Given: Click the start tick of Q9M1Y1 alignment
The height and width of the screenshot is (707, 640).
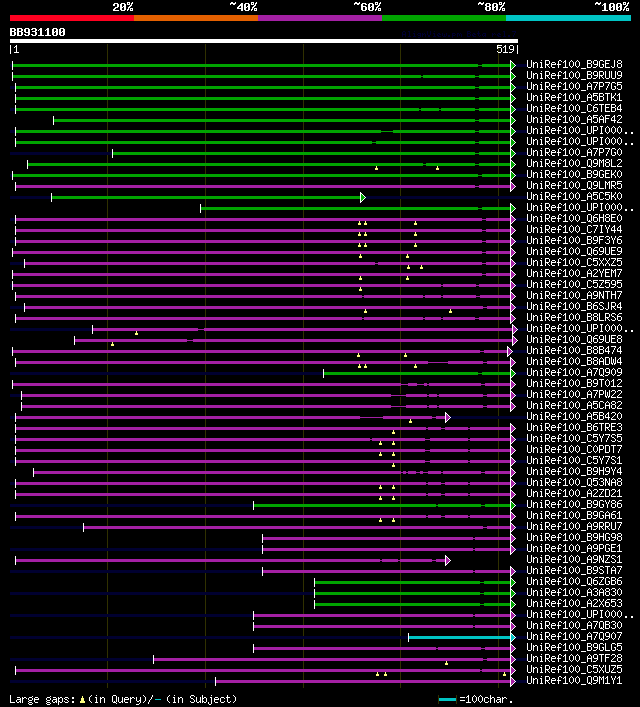Looking at the screenshot, I should coord(215,681).
